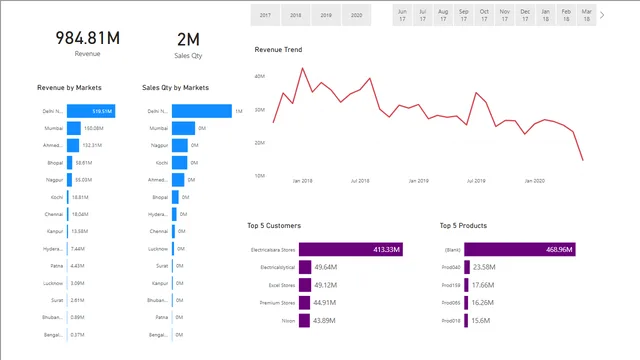Pick the Sep 17 month tile
The height and width of the screenshot is (360, 640).
click(464, 15)
